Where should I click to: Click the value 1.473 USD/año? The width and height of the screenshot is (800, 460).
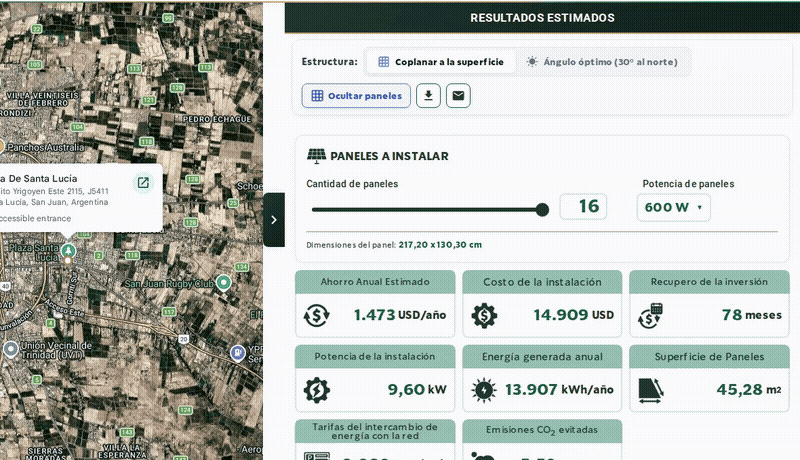pyautogui.click(x=400, y=315)
